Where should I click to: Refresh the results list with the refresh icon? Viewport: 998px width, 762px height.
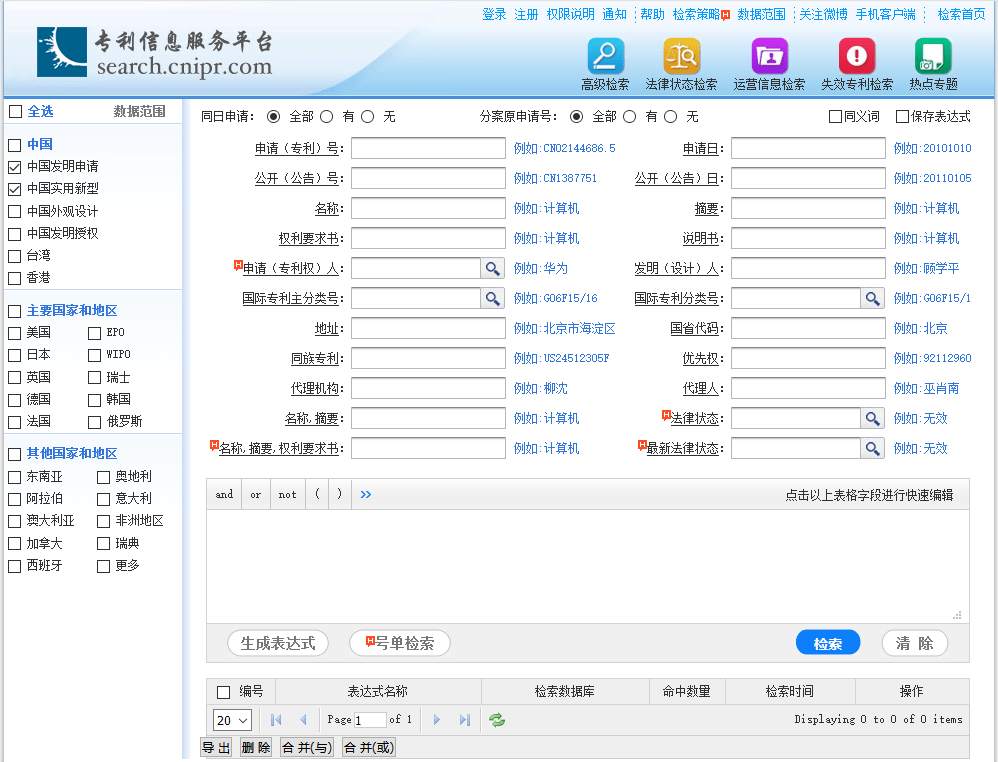[x=497, y=719]
